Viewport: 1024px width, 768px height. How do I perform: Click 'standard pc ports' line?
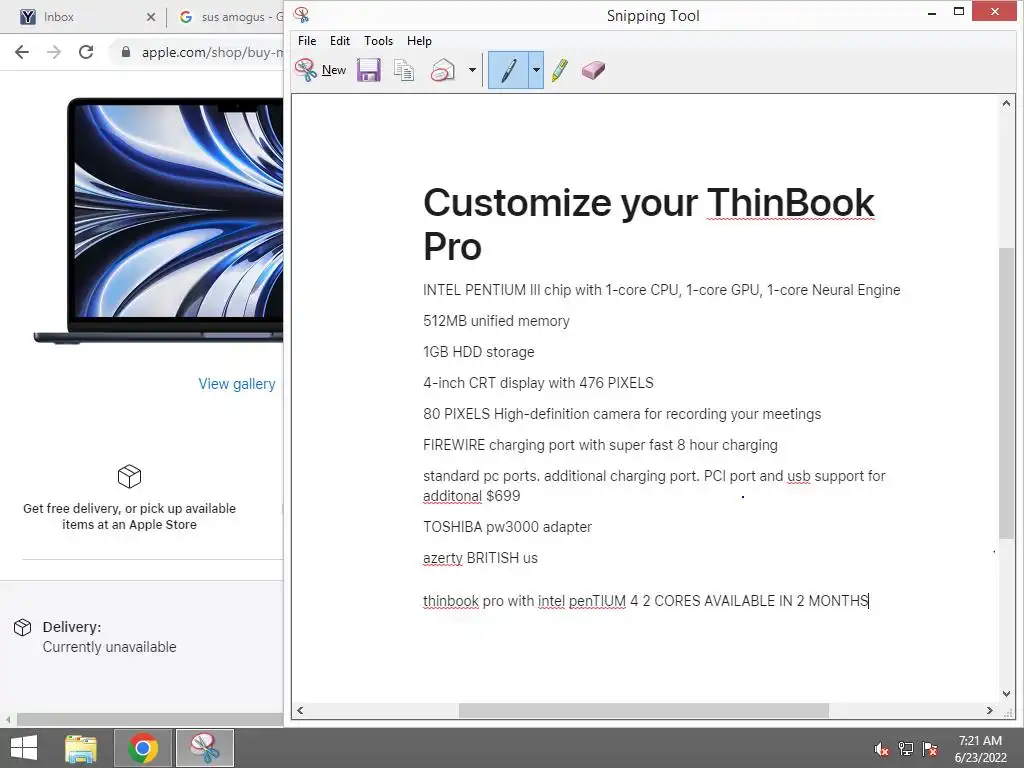[x=654, y=486]
